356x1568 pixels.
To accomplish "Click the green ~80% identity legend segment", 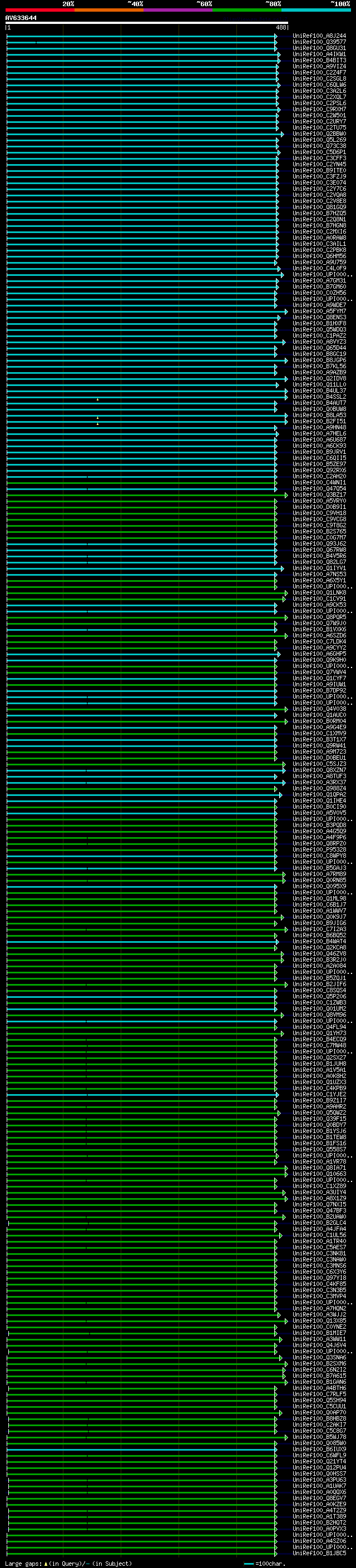I will point(247,10).
